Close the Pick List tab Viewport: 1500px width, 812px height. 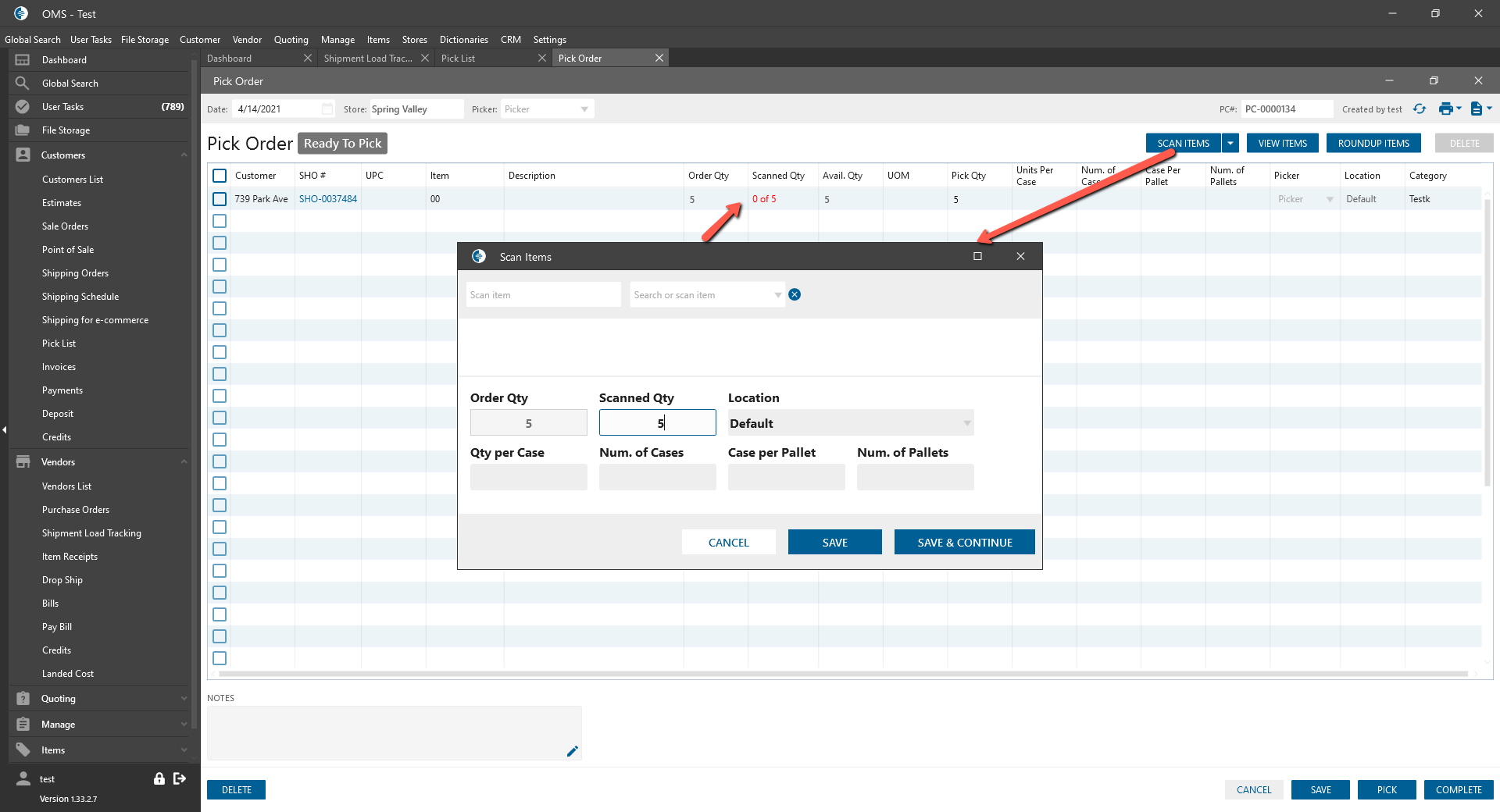coord(542,59)
